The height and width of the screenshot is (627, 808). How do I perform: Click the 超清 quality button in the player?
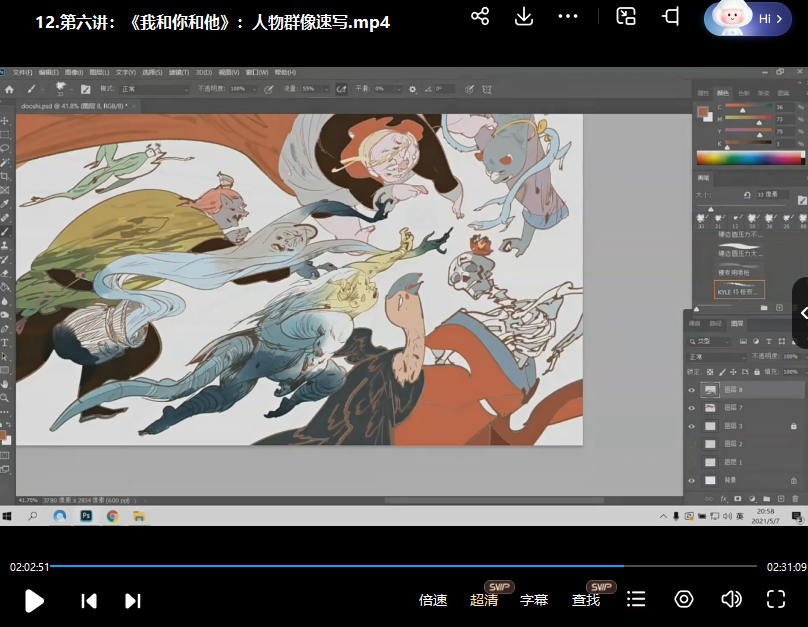[484, 601]
